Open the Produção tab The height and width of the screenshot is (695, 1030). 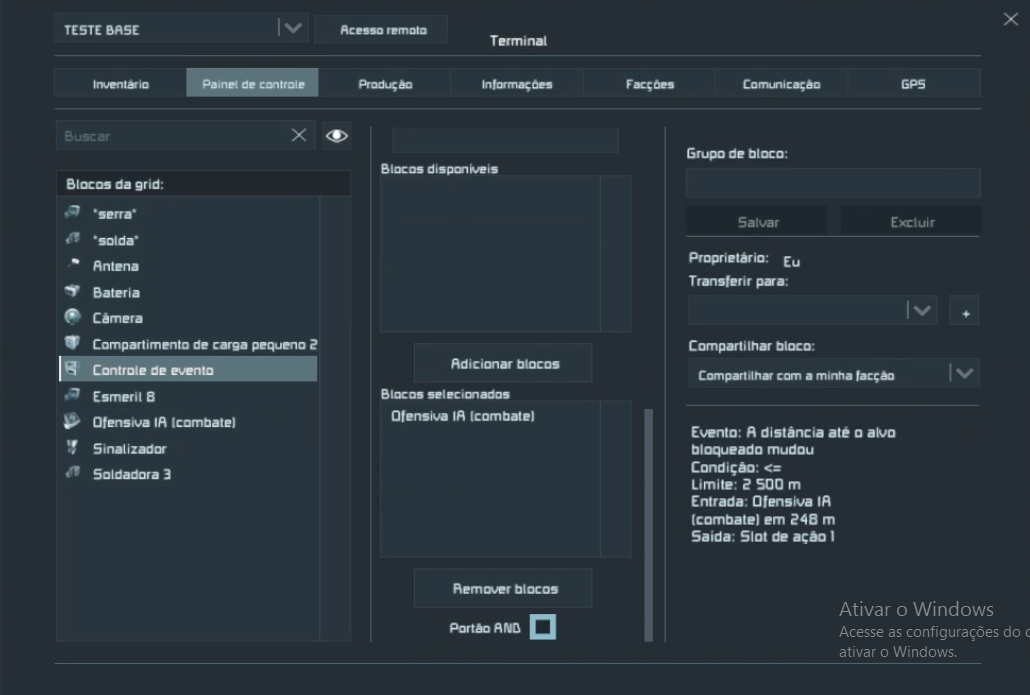point(385,84)
